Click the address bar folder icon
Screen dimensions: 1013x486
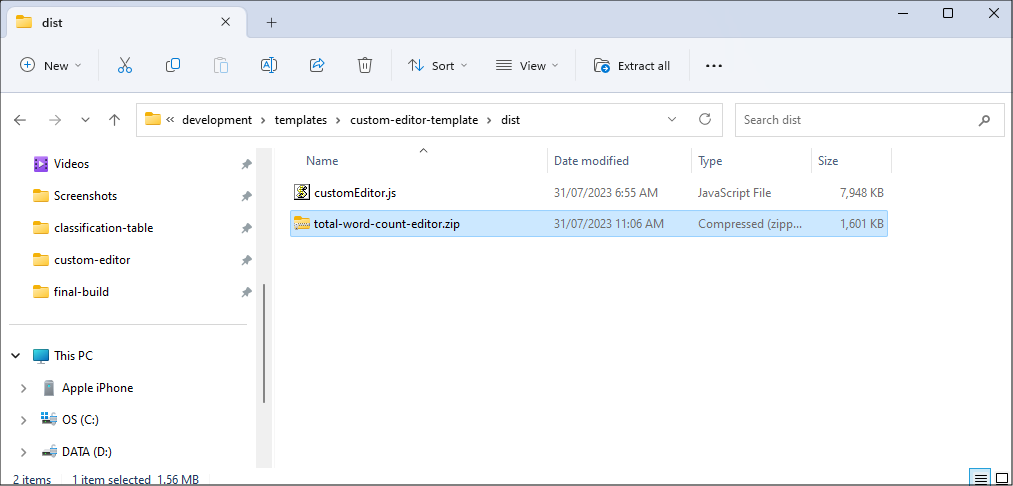[152, 119]
